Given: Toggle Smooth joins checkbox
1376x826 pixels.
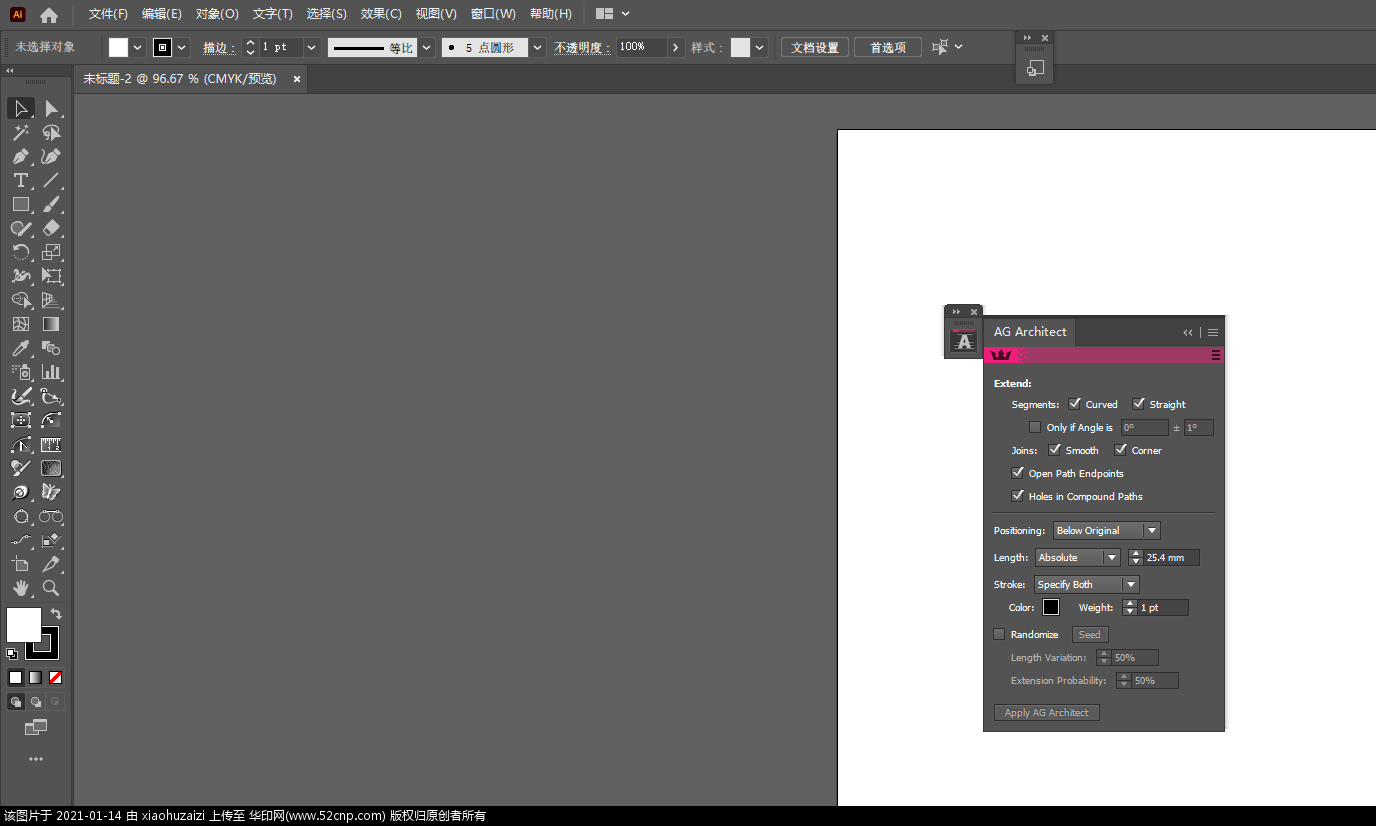Looking at the screenshot, I should (x=1055, y=450).
